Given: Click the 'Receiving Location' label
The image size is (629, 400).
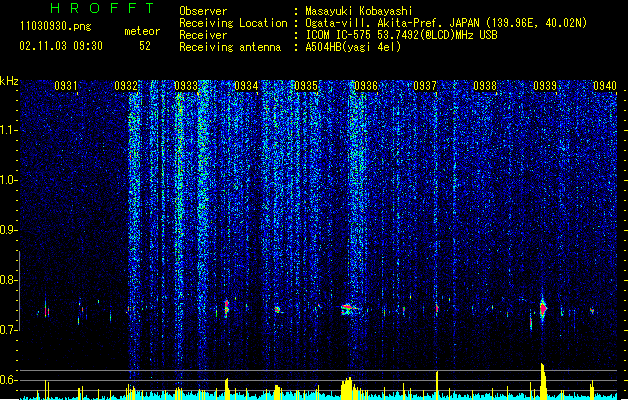Looking at the screenshot, I should click(x=233, y=23).
